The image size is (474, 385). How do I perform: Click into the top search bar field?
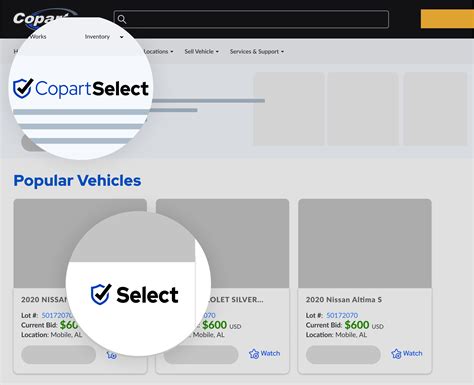251,19
